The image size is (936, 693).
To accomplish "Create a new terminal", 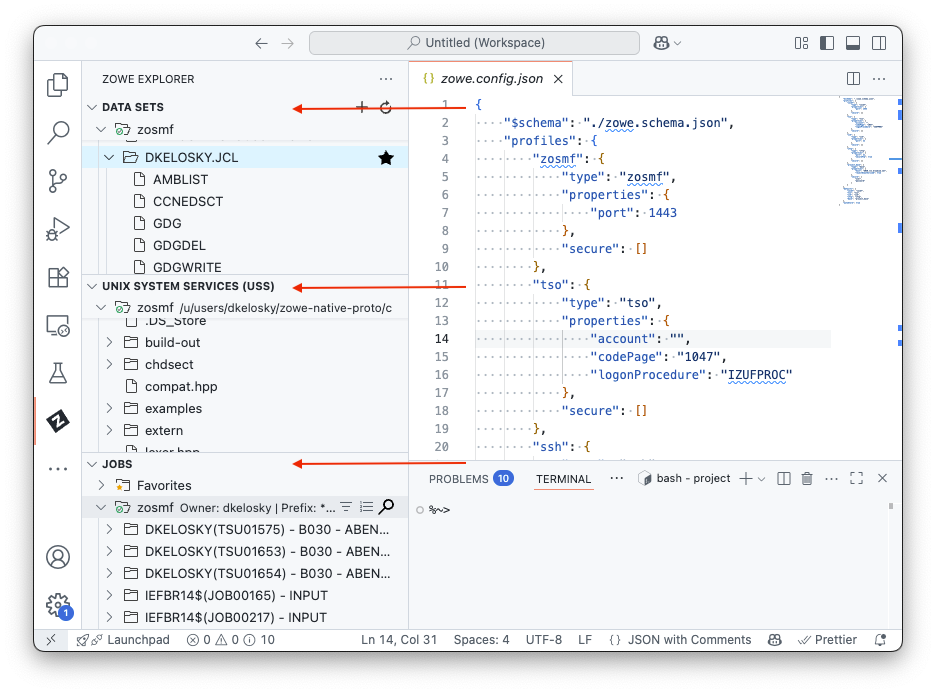I will coord(746,479).
